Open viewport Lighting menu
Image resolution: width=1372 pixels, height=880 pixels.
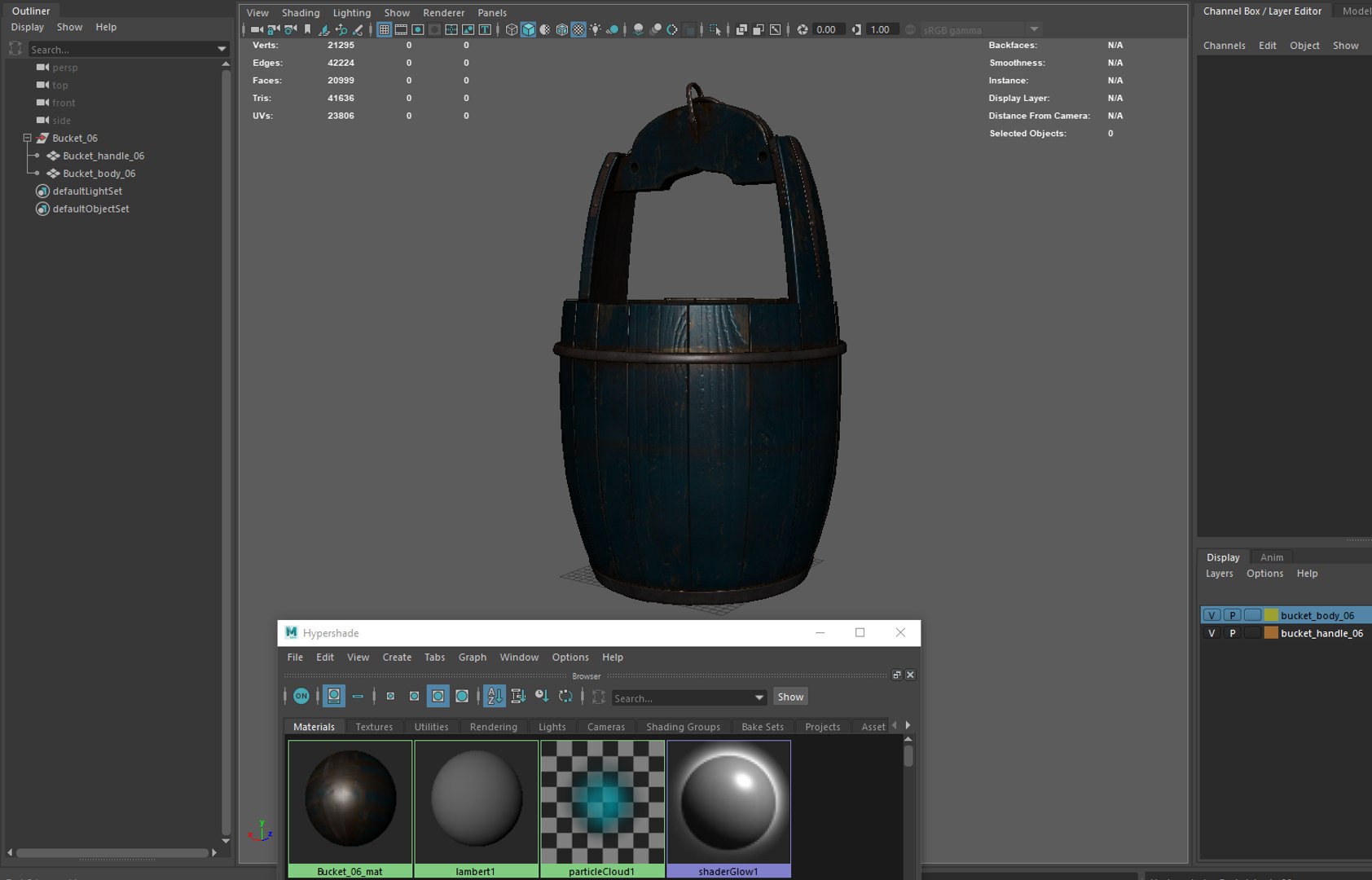pyautogui.click(x=352, y=12)
